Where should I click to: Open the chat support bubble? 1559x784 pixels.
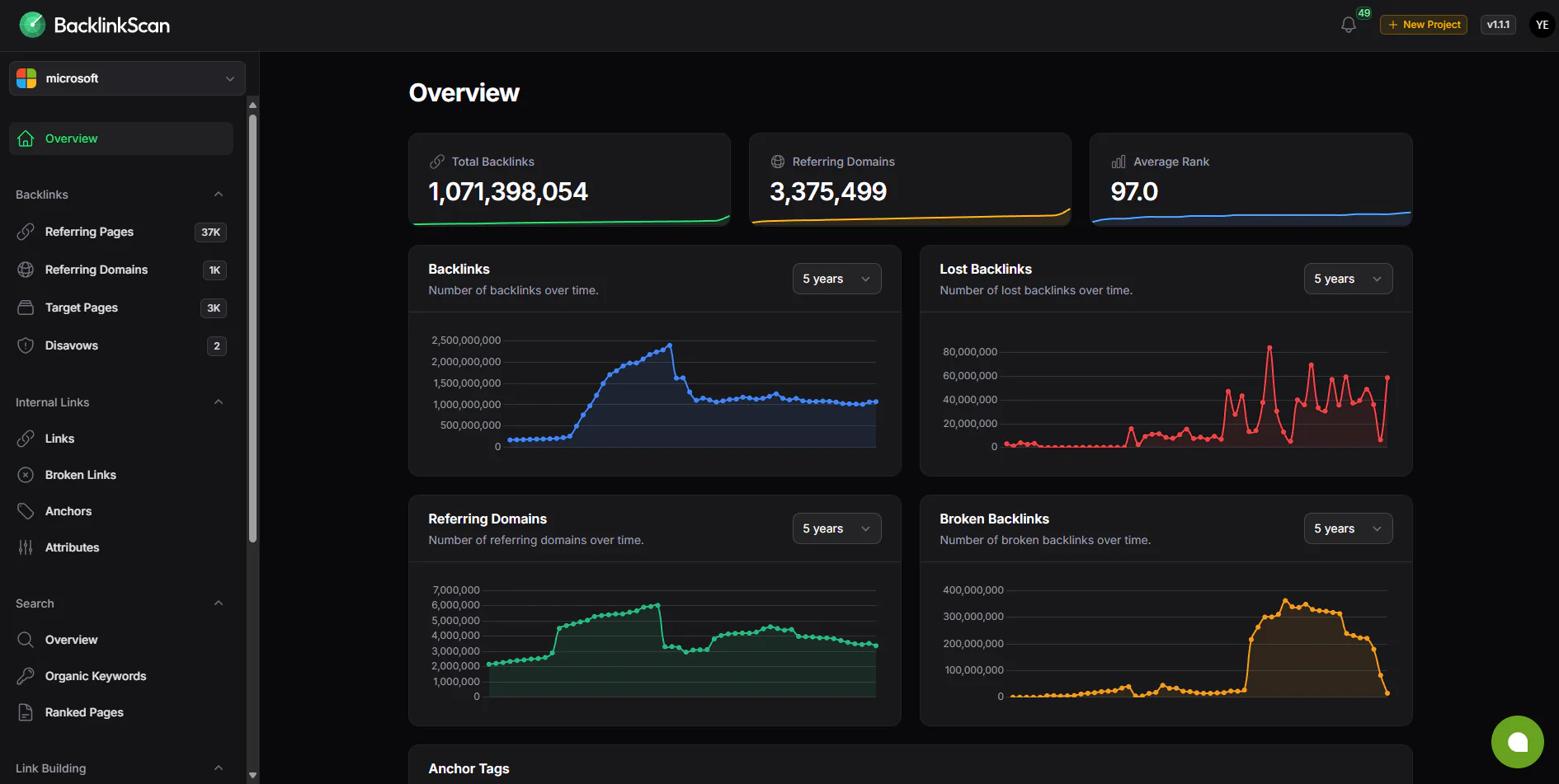coord(1517,742)
